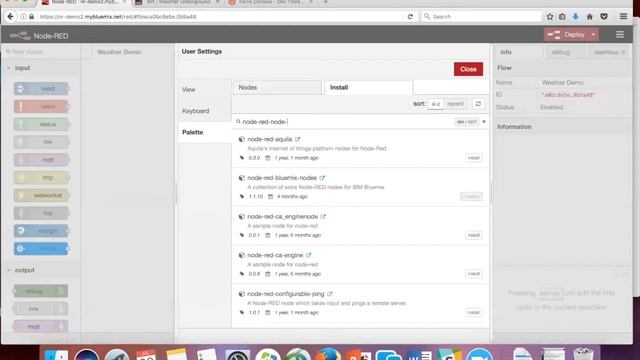The image size is (640, 360).
Task: Select the link output node
Action: pyautogui.click(x=40, y=309)
